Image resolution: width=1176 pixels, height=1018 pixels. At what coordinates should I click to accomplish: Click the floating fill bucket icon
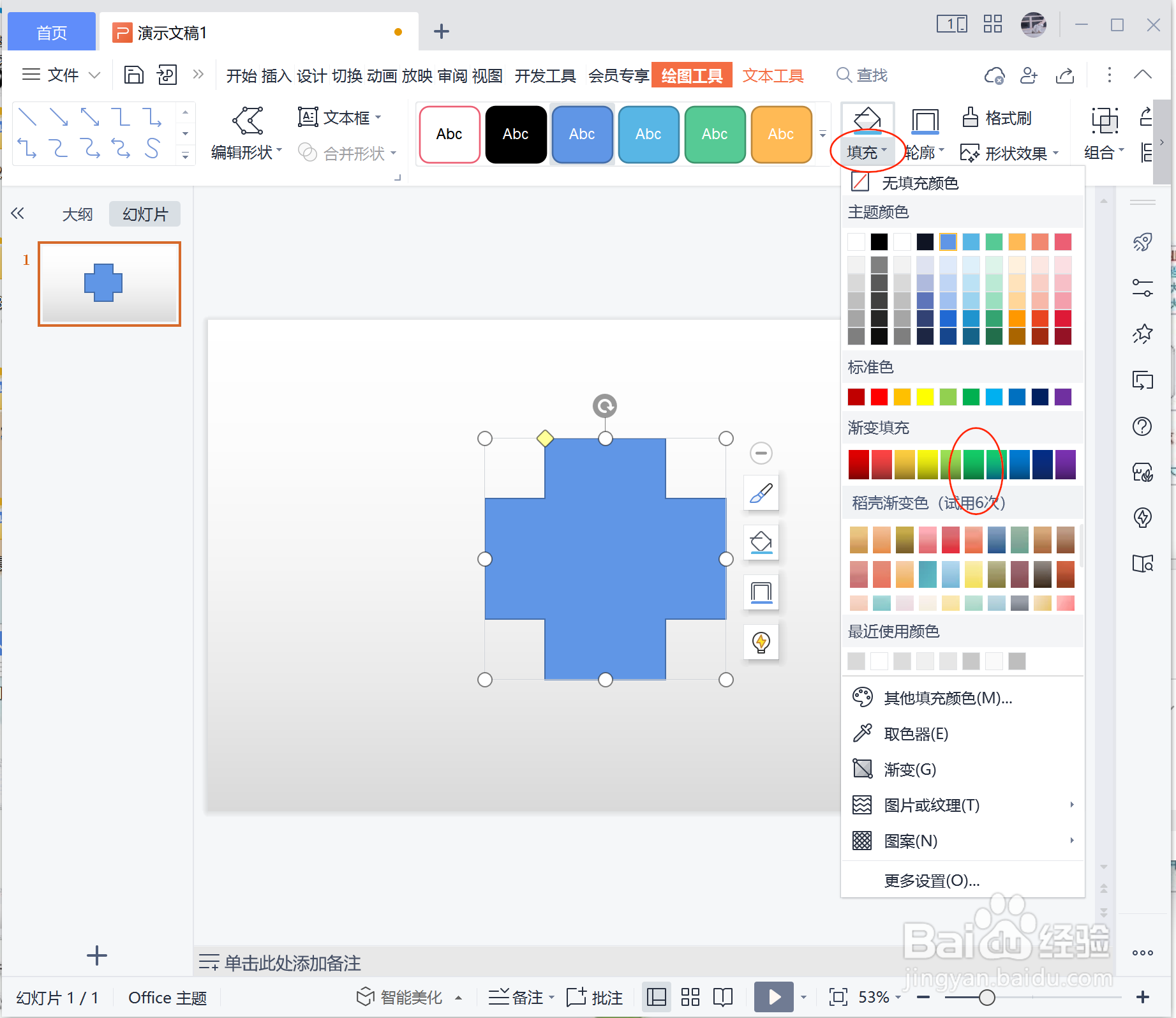761,543
